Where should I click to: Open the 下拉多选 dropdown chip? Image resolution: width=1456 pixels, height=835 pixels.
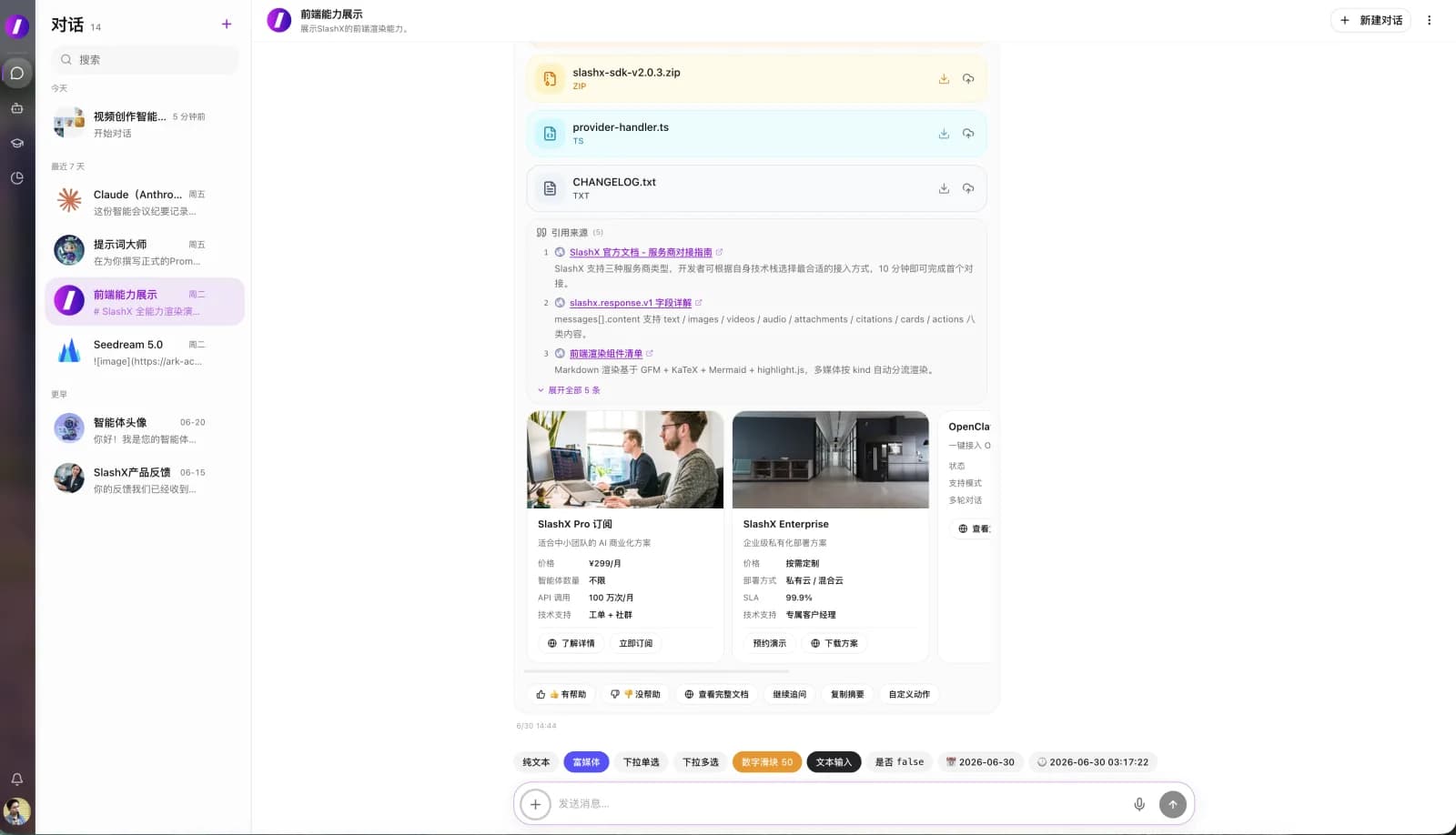coord(701,762)
